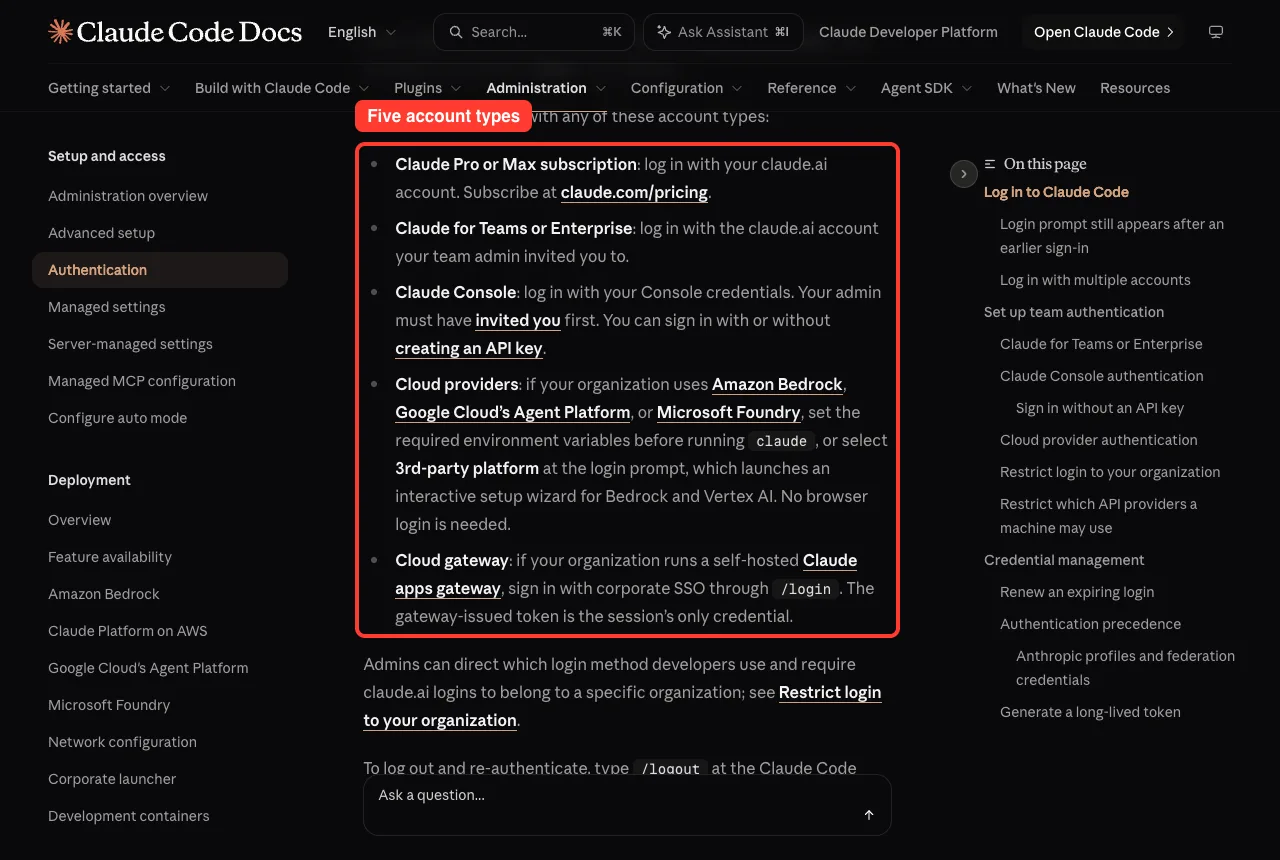Open Development containers in sidebar
Image resolution: width=1280 pixels, height=860 pixels.
coord(129,816)
